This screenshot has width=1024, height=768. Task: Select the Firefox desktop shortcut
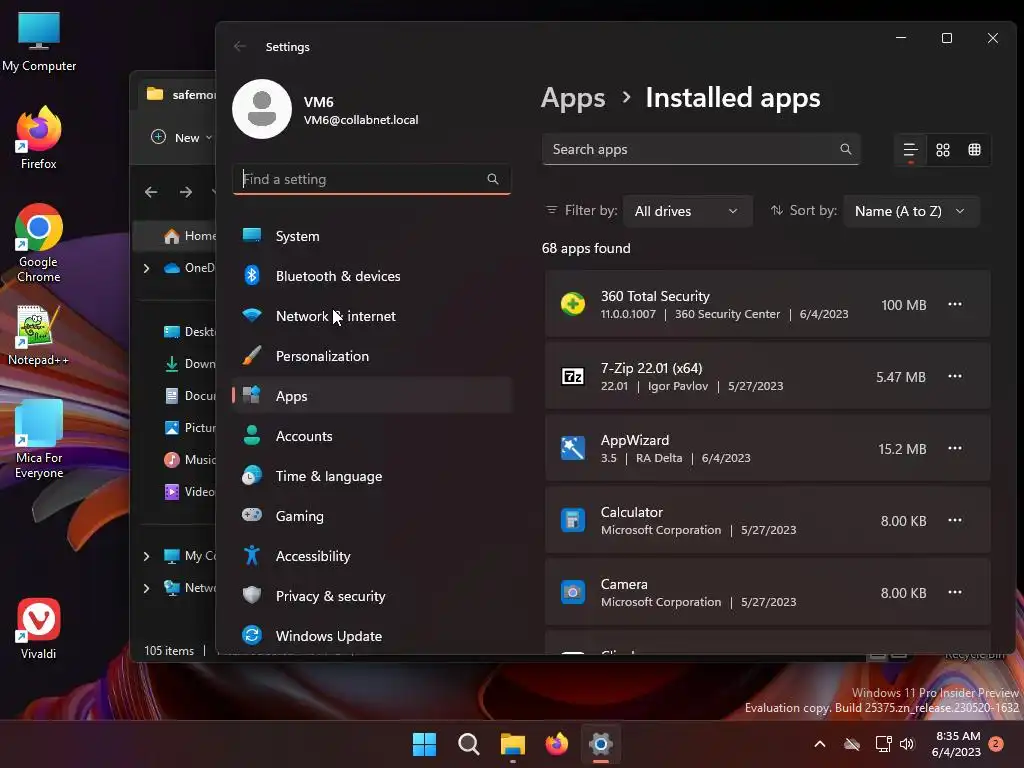pos(39,138)
